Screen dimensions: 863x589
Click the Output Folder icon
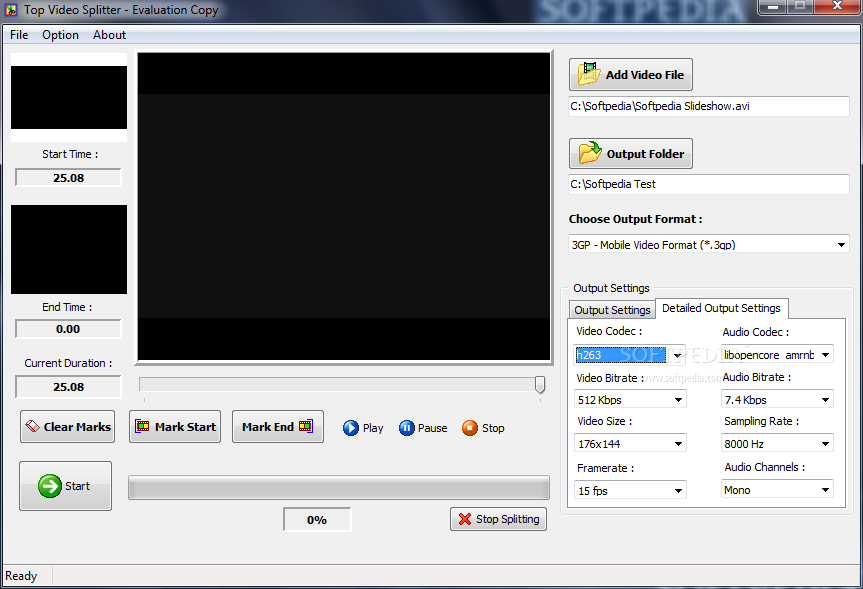point(590,153)
